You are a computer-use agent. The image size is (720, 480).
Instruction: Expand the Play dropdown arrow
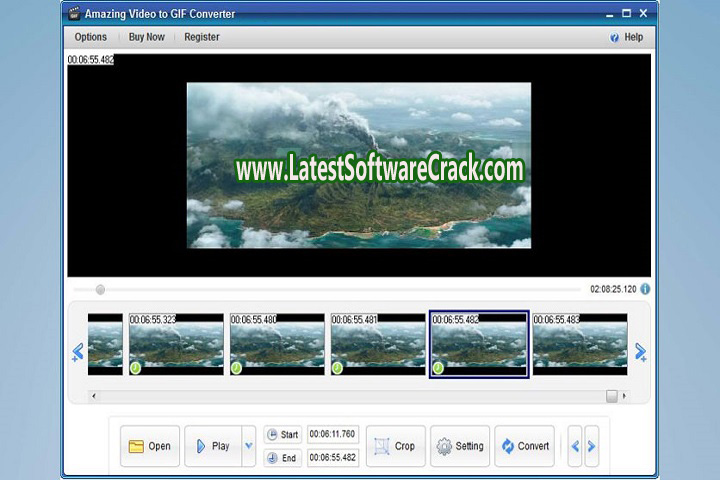point(249,446)
